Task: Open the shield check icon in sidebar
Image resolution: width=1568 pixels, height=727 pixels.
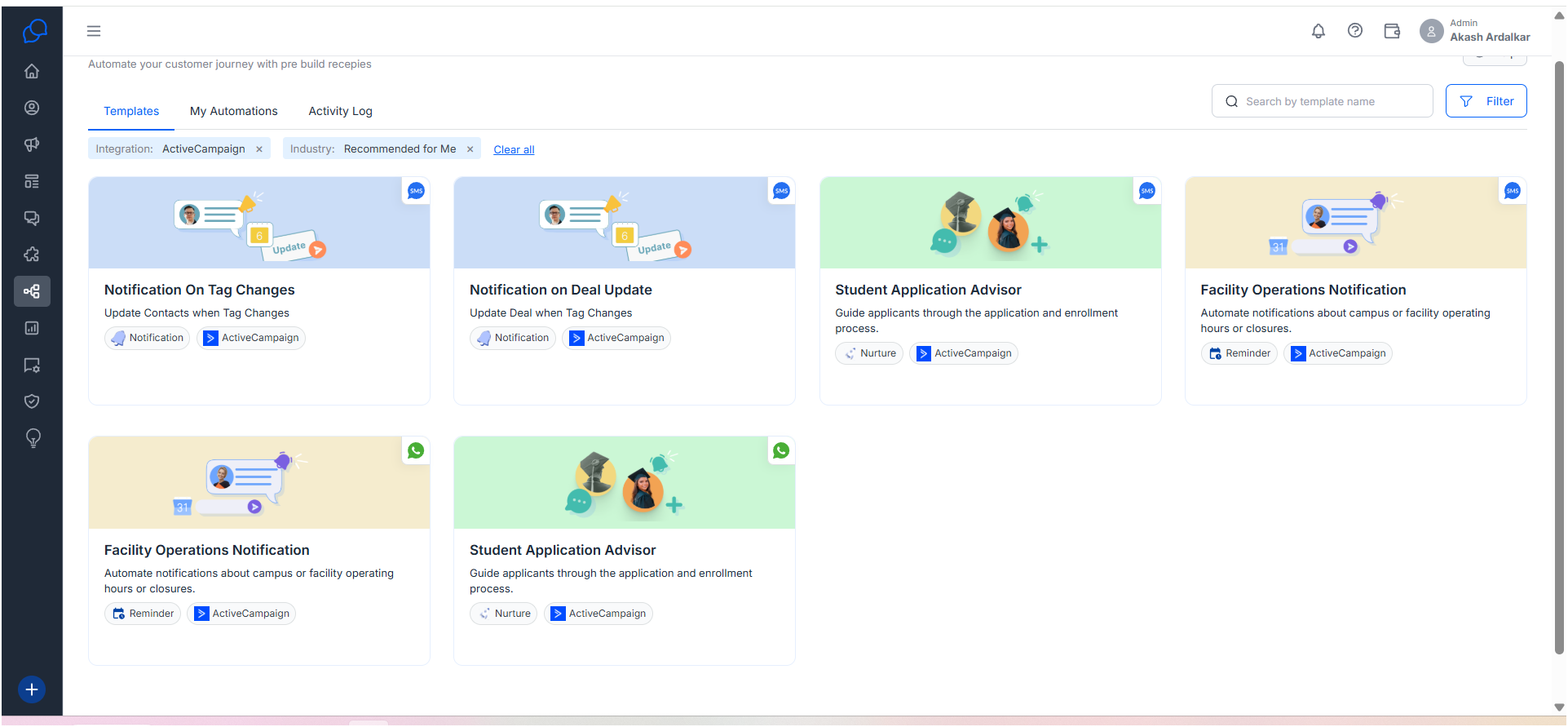Action: tap(32, 401)
